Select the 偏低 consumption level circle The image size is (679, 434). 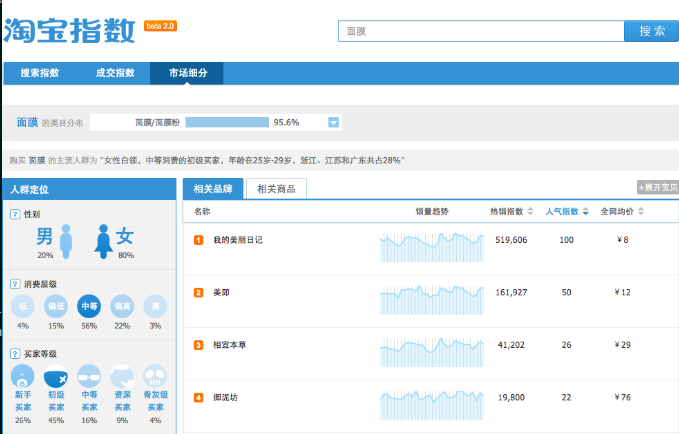[56, 306]
